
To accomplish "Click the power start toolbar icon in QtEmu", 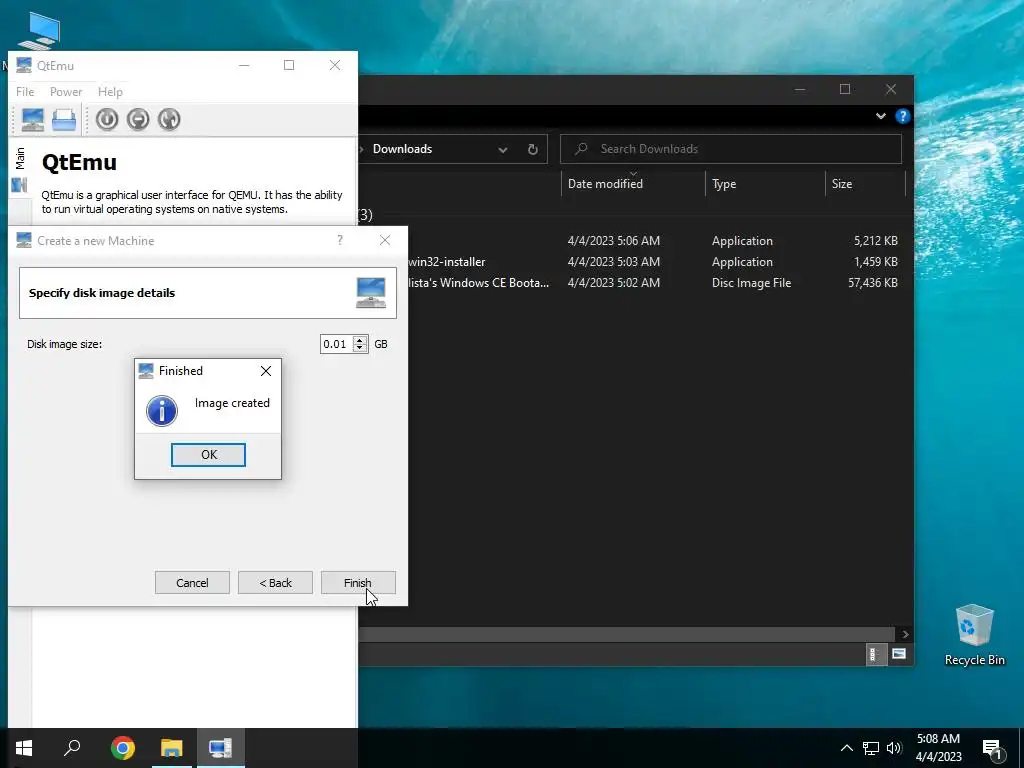I will 107,120.
